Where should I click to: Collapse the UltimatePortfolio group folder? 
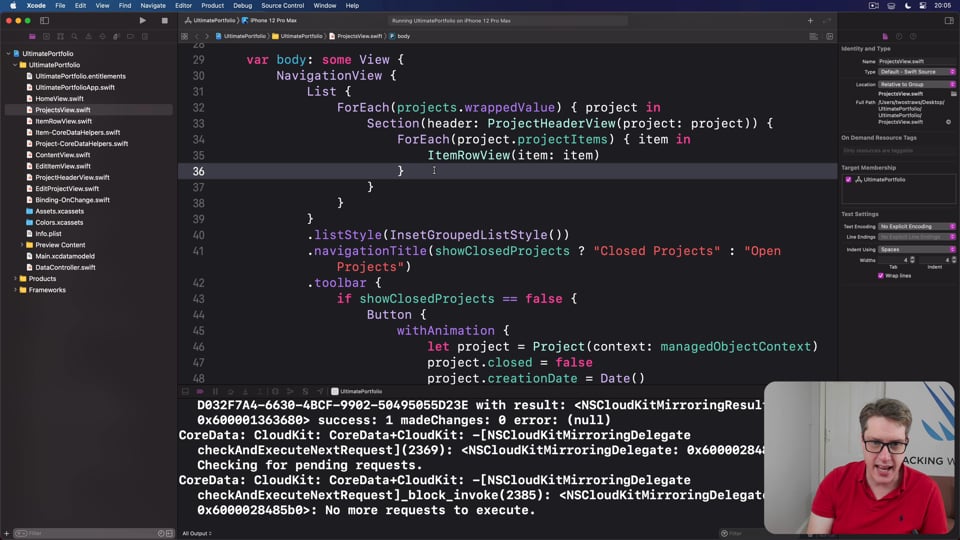click(x=15, y=64)
